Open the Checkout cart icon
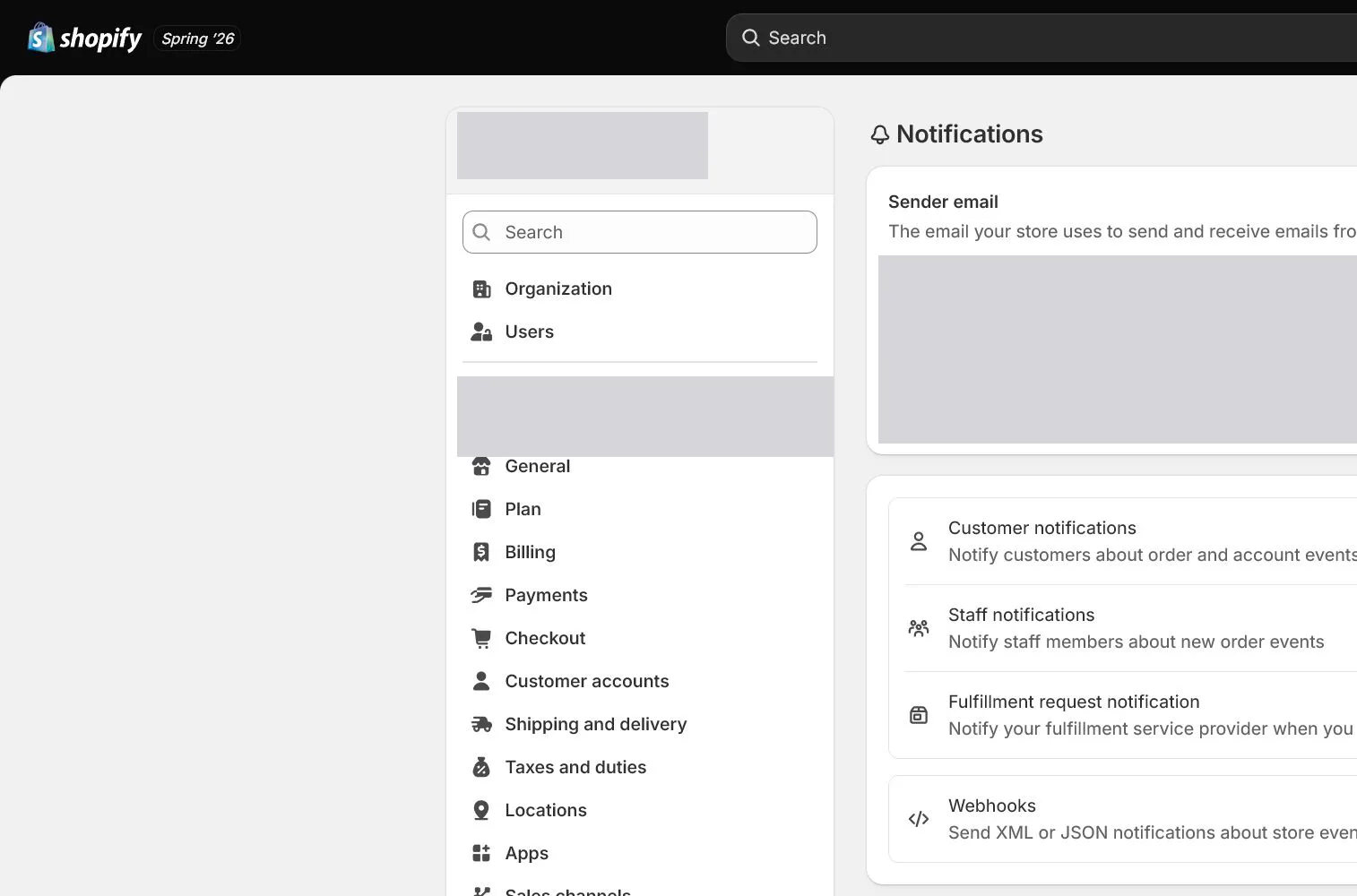The height and width of the screenshot is (896, 1357). click(x=481, y=638)
